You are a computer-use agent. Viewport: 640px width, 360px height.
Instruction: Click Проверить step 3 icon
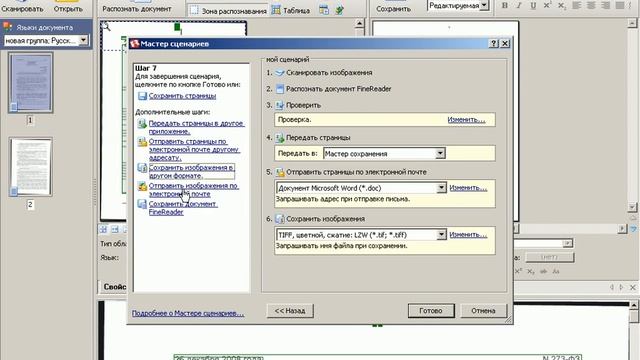[x=280, y=105]
